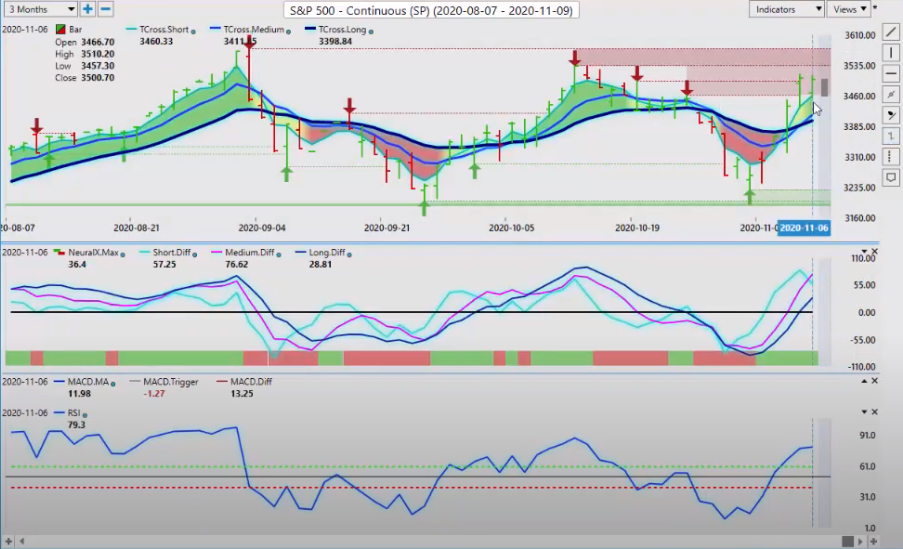The height and width of the screenshot is (549, 903).
Task: Click the red-green Bar chart type icon
Action: click(x=60, y=29)
